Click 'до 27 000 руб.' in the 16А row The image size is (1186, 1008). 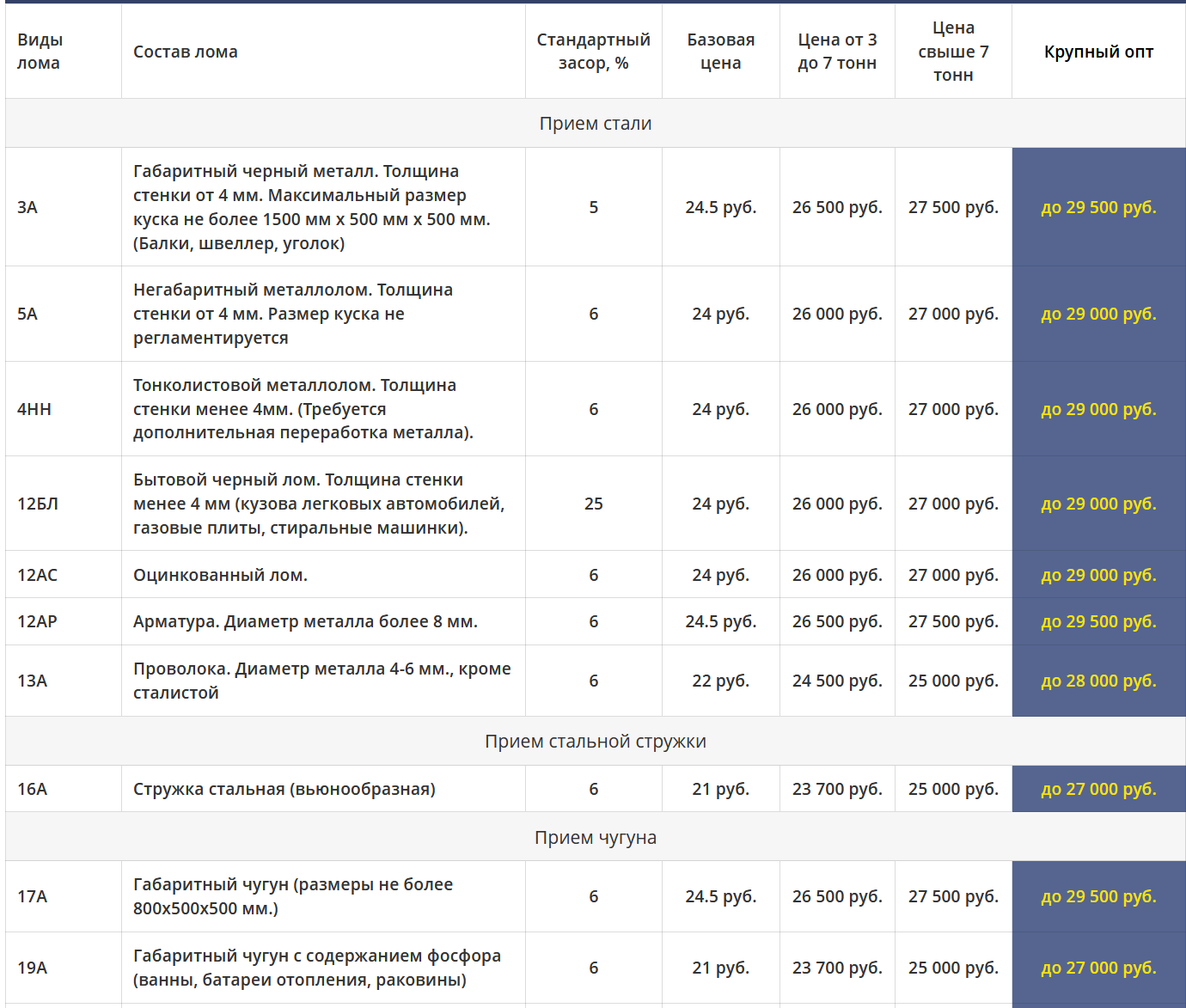click(x=1098, y=789)
